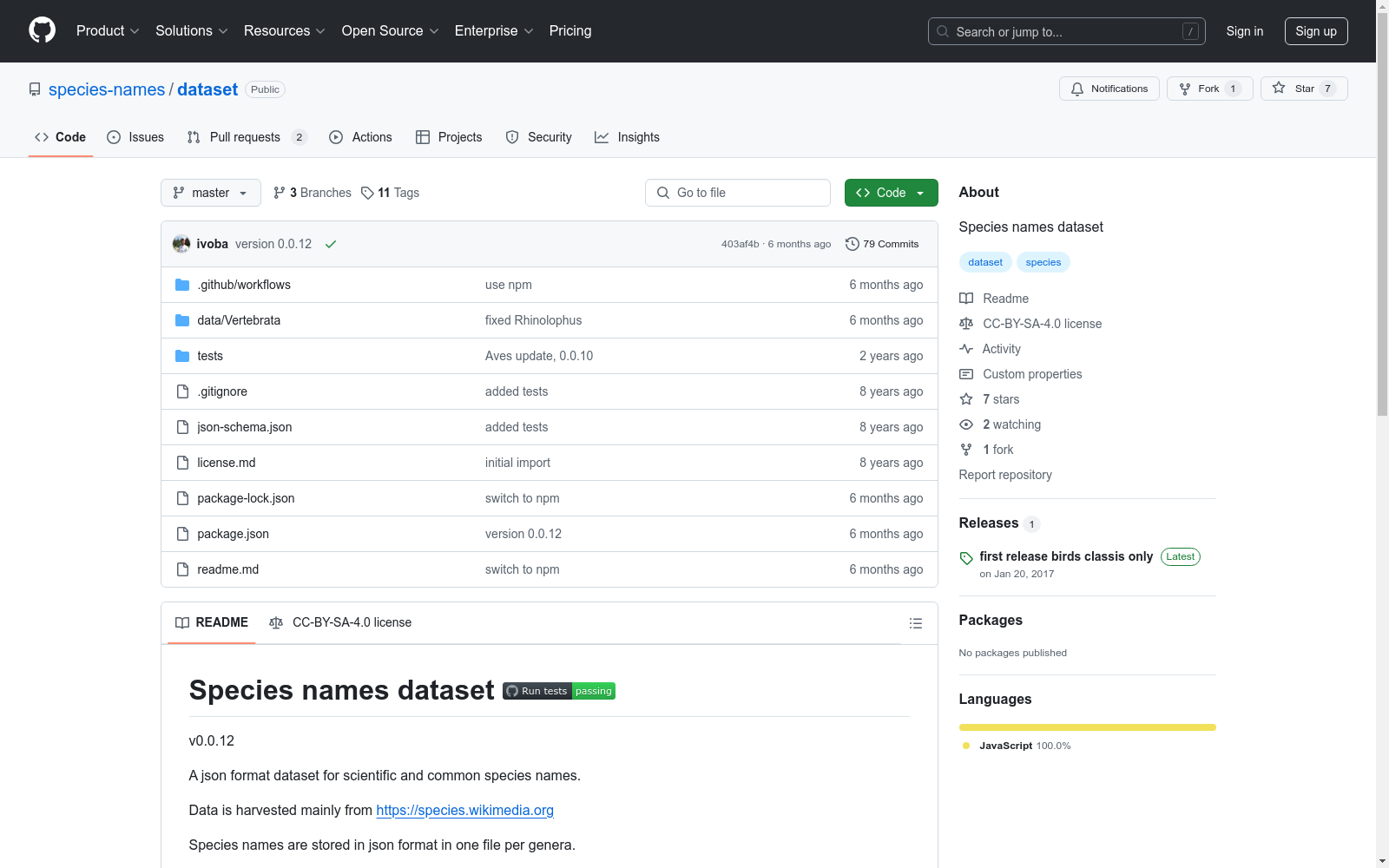Screen dimensions: 1389x868
Task: Switch to the Insights tab
Action: click(x=627, y=137)
